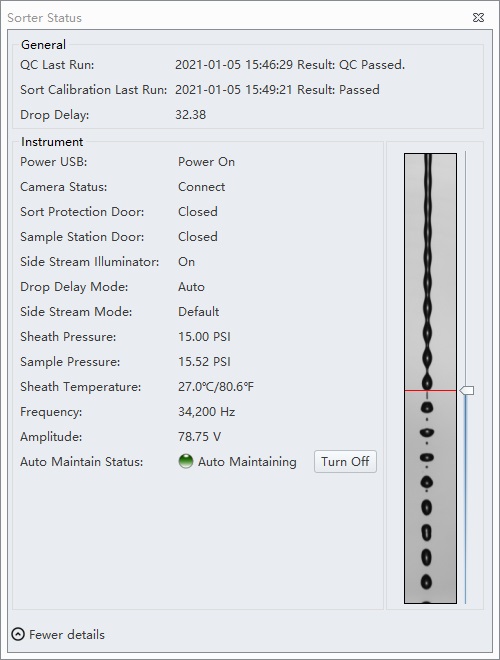Viewport: 500px width, 660px height.
Task: Click the Sorter Status window title
Action: [x=44, y=18]
